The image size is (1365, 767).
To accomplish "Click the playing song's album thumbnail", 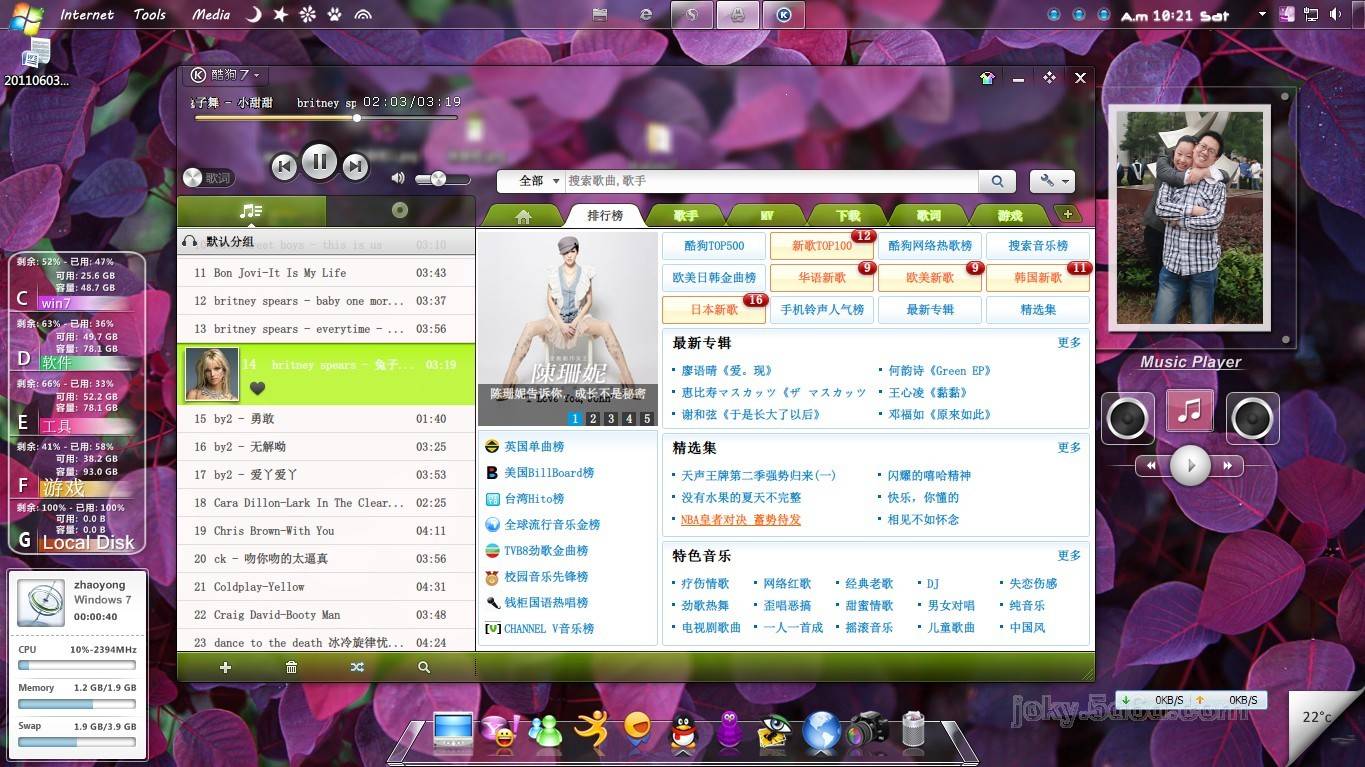I will coord(212,374).
